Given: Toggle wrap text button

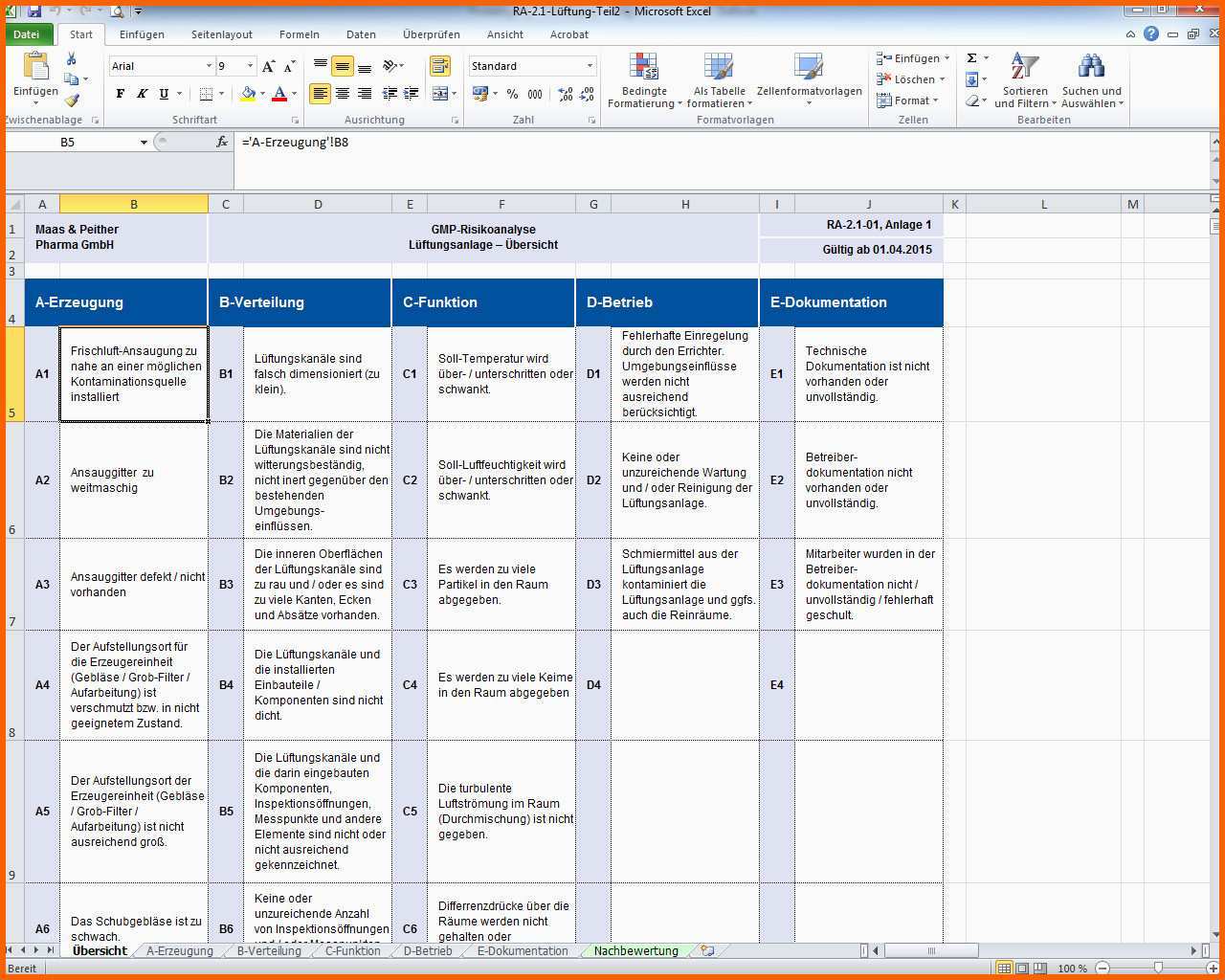Looking at the screenshot, I should 440,66.
